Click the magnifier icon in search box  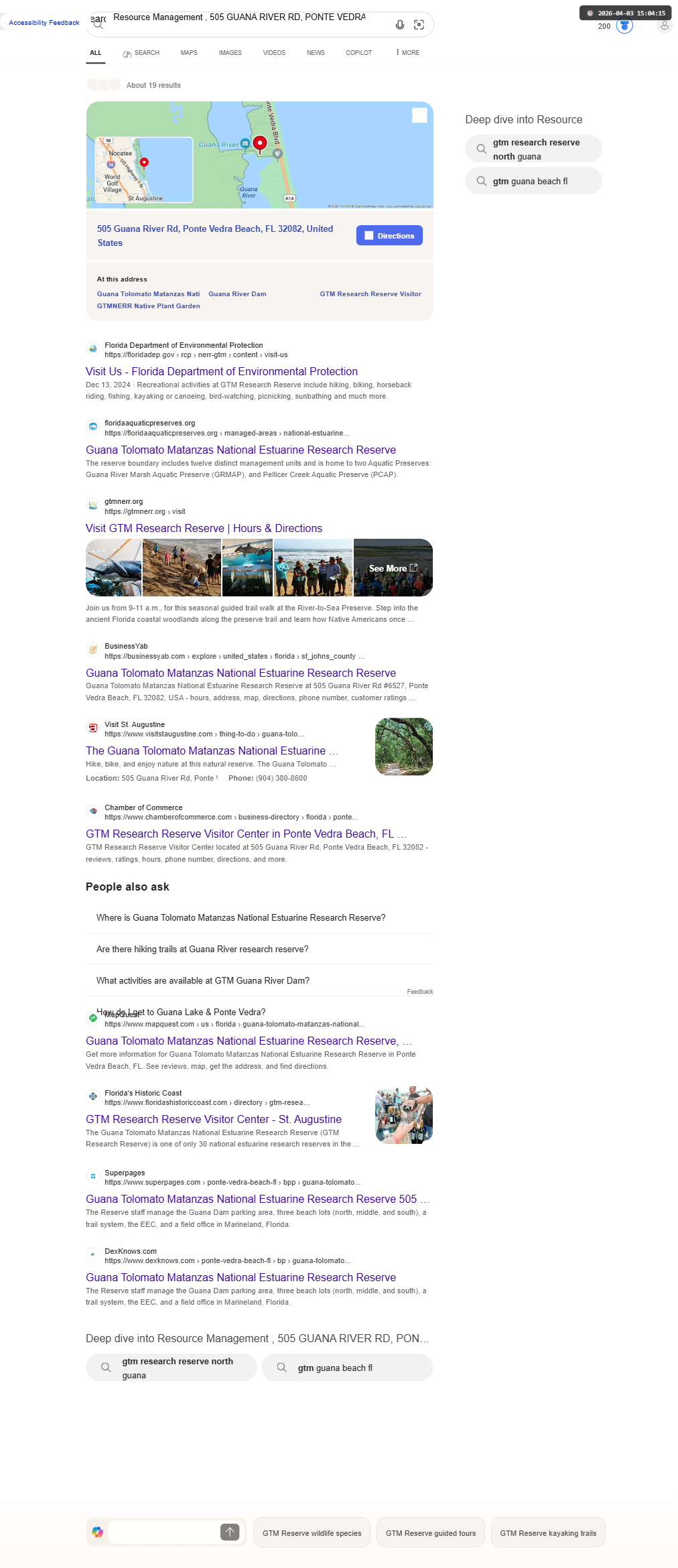(98, 25)
